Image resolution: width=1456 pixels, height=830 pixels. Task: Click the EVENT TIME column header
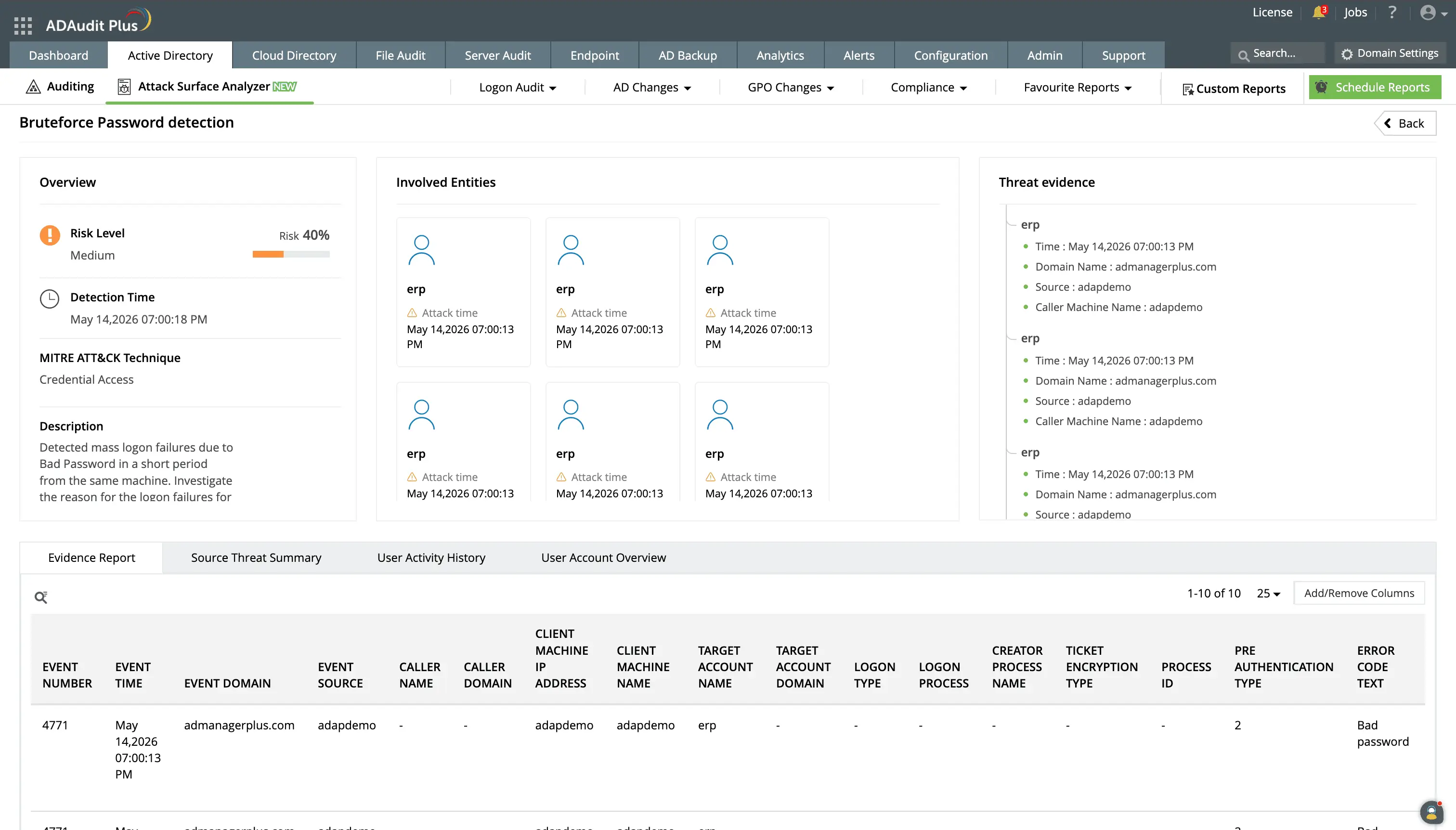point(133,675)
